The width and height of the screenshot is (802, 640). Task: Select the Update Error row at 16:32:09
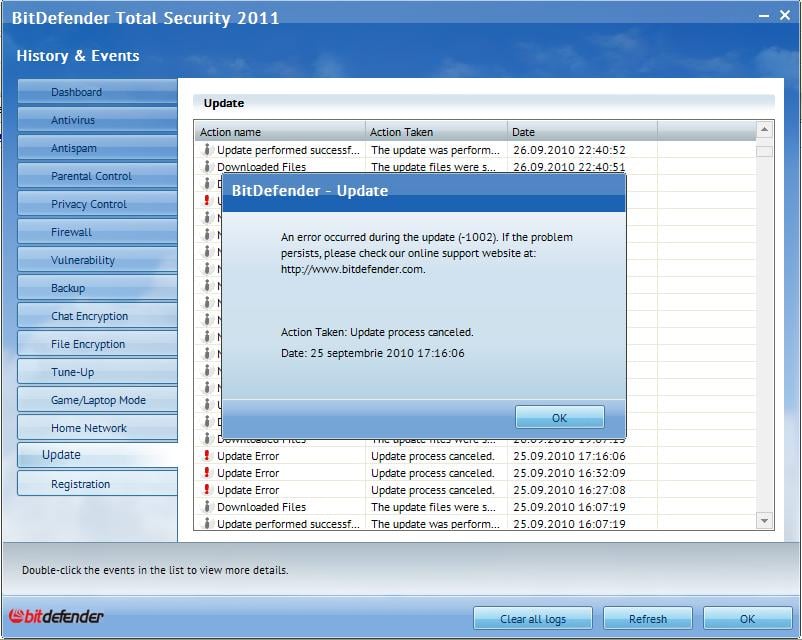coord(476,473)
